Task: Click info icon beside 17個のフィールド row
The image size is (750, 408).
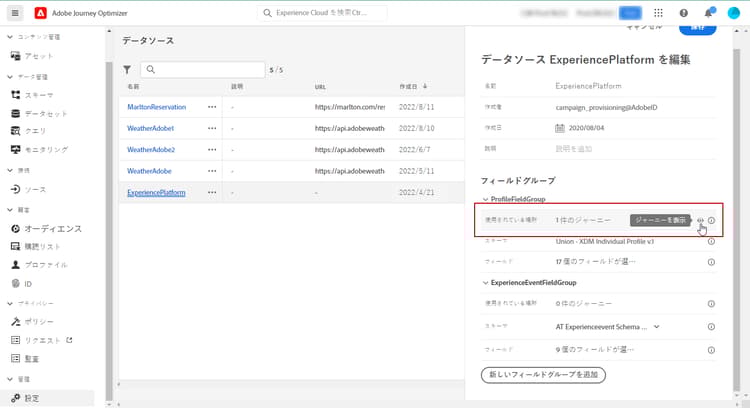Action: coord(711,262)
